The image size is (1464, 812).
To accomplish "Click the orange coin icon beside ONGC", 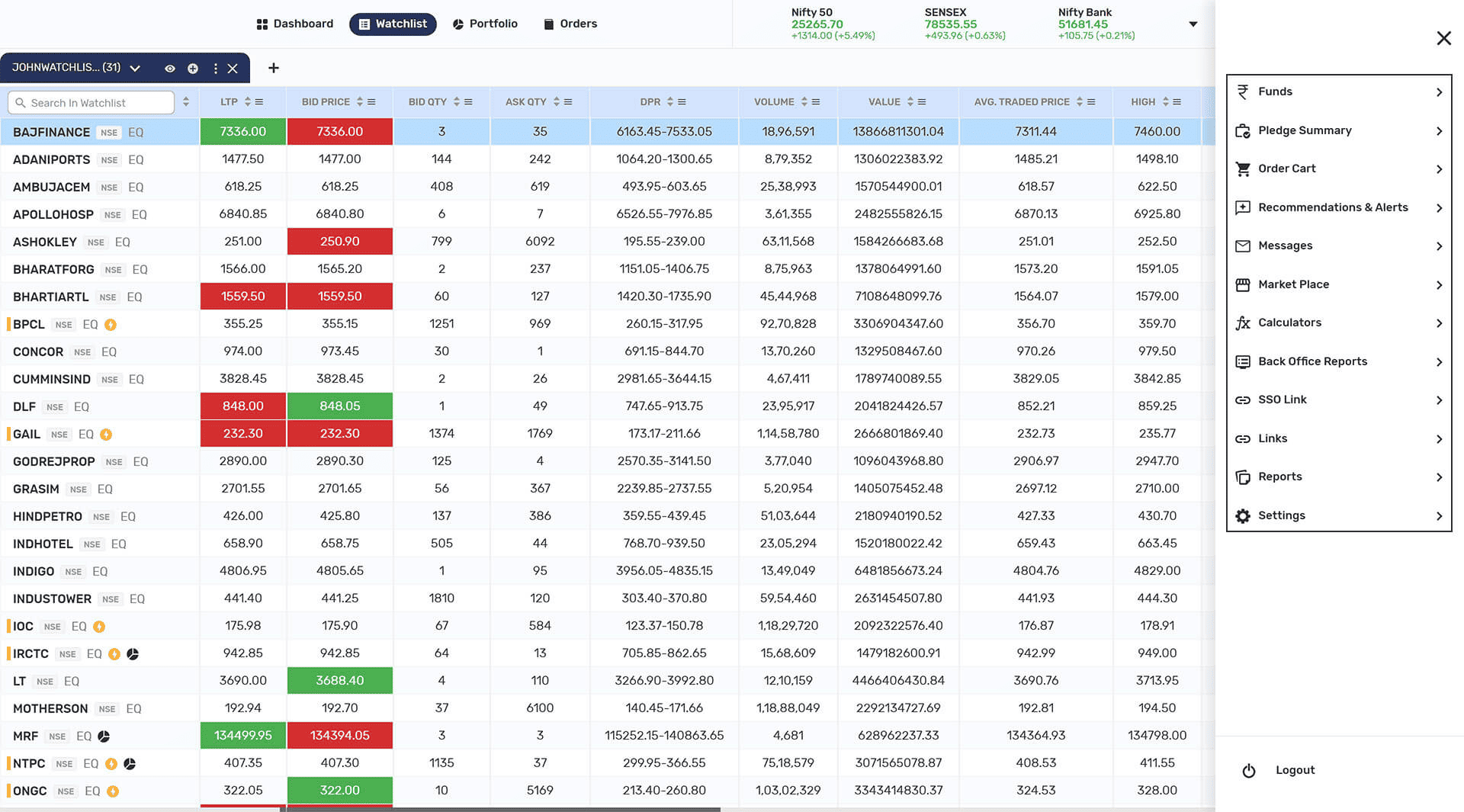I will (x=113, y=791).
